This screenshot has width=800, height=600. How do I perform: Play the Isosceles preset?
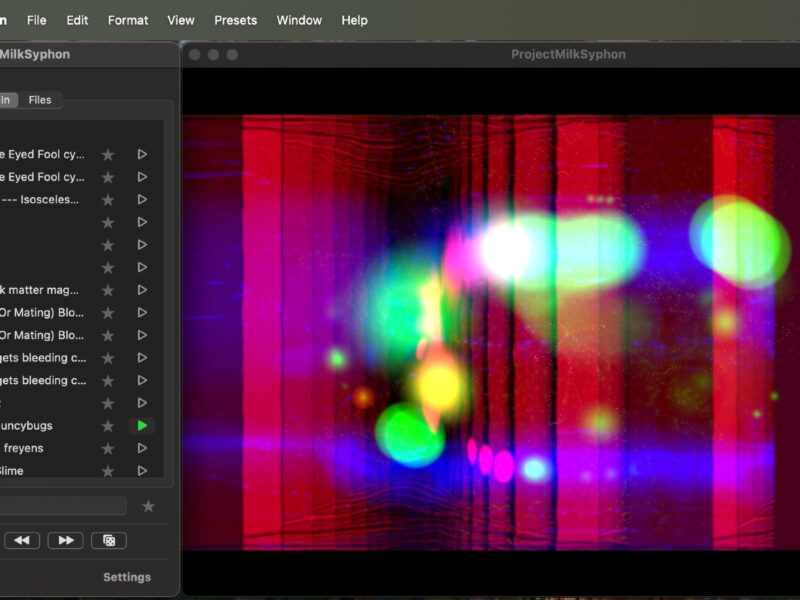142,200
